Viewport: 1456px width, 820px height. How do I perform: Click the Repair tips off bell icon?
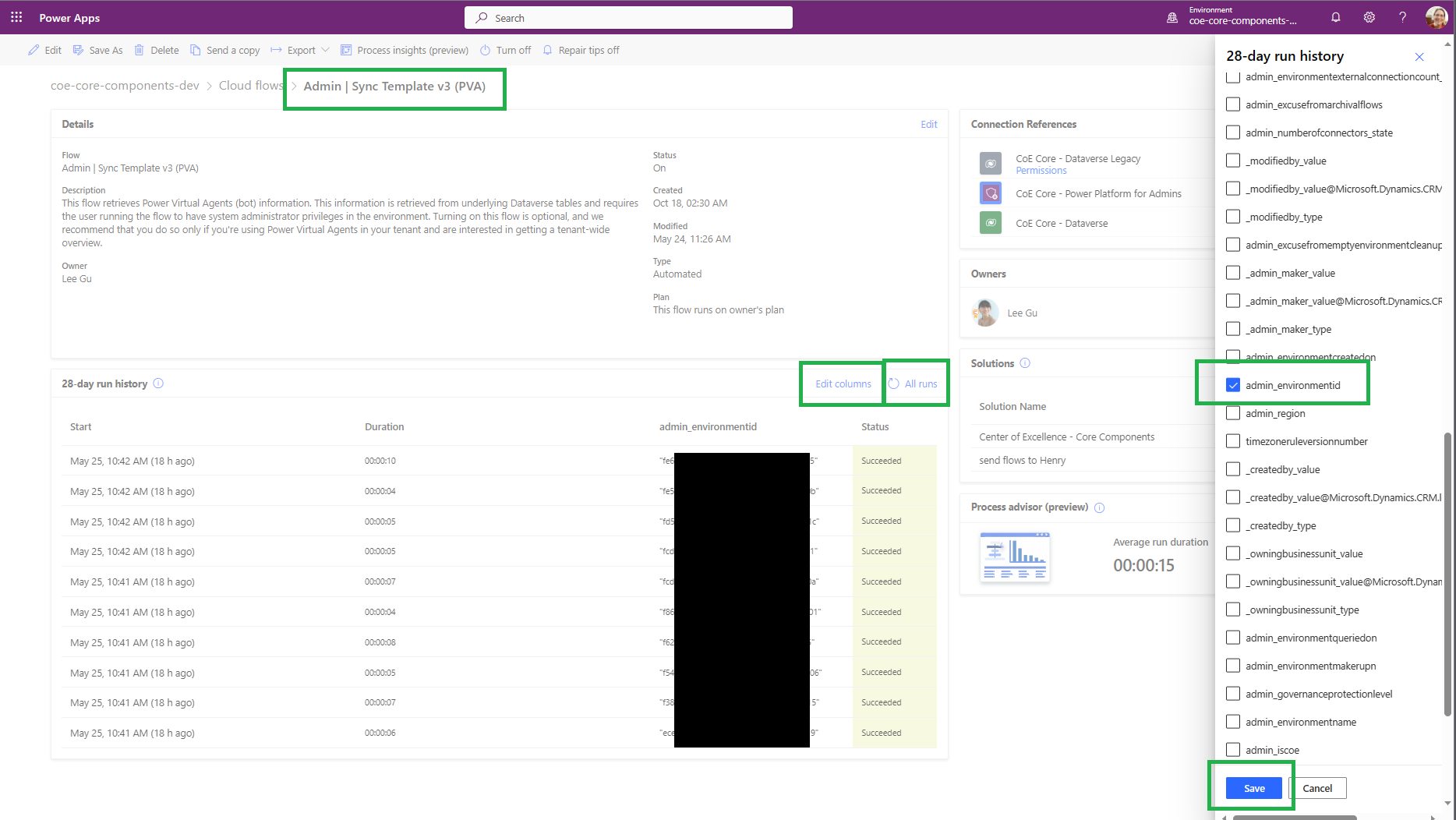pyautogui.click(x=548, y=49)
